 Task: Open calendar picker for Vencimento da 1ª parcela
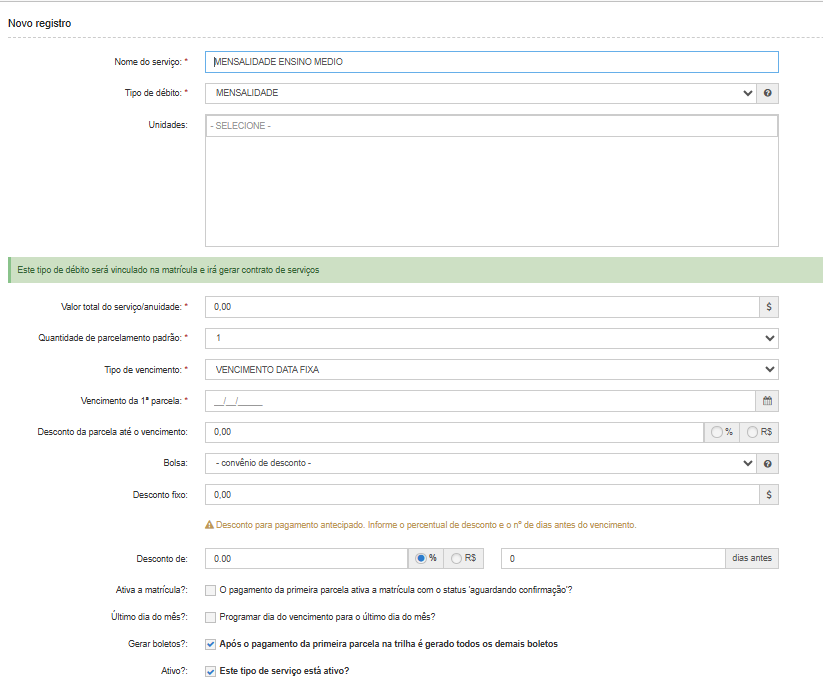[768, 401]
